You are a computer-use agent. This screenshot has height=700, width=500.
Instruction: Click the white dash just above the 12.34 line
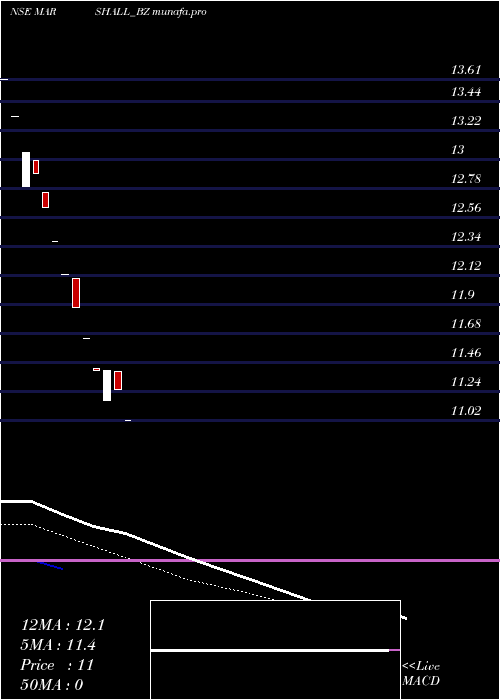pyautogui.click(x=55, y=242)
